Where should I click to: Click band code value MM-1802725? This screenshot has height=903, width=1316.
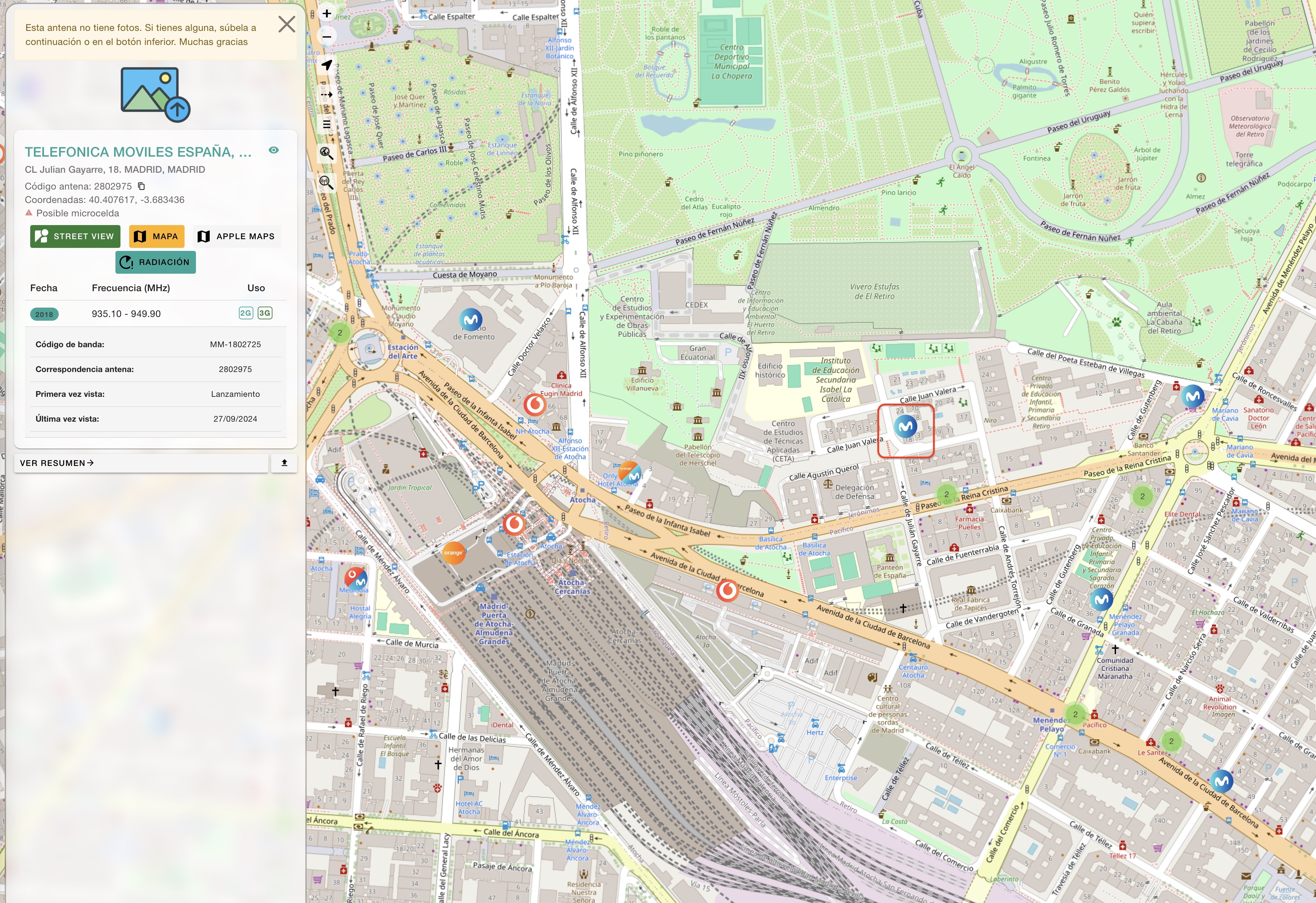coord(235,344)
